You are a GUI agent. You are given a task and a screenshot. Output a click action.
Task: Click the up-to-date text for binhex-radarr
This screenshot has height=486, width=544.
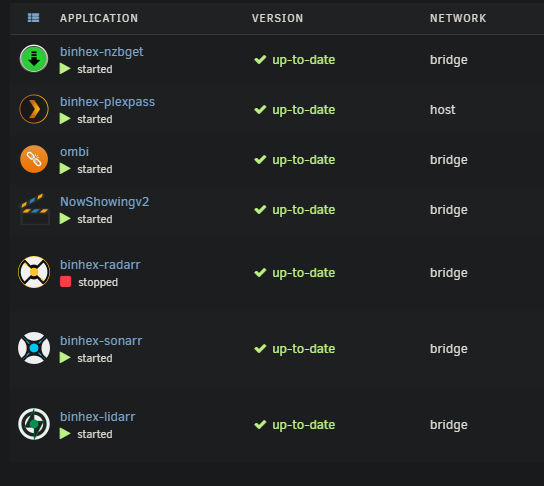(x=304, y=273)
